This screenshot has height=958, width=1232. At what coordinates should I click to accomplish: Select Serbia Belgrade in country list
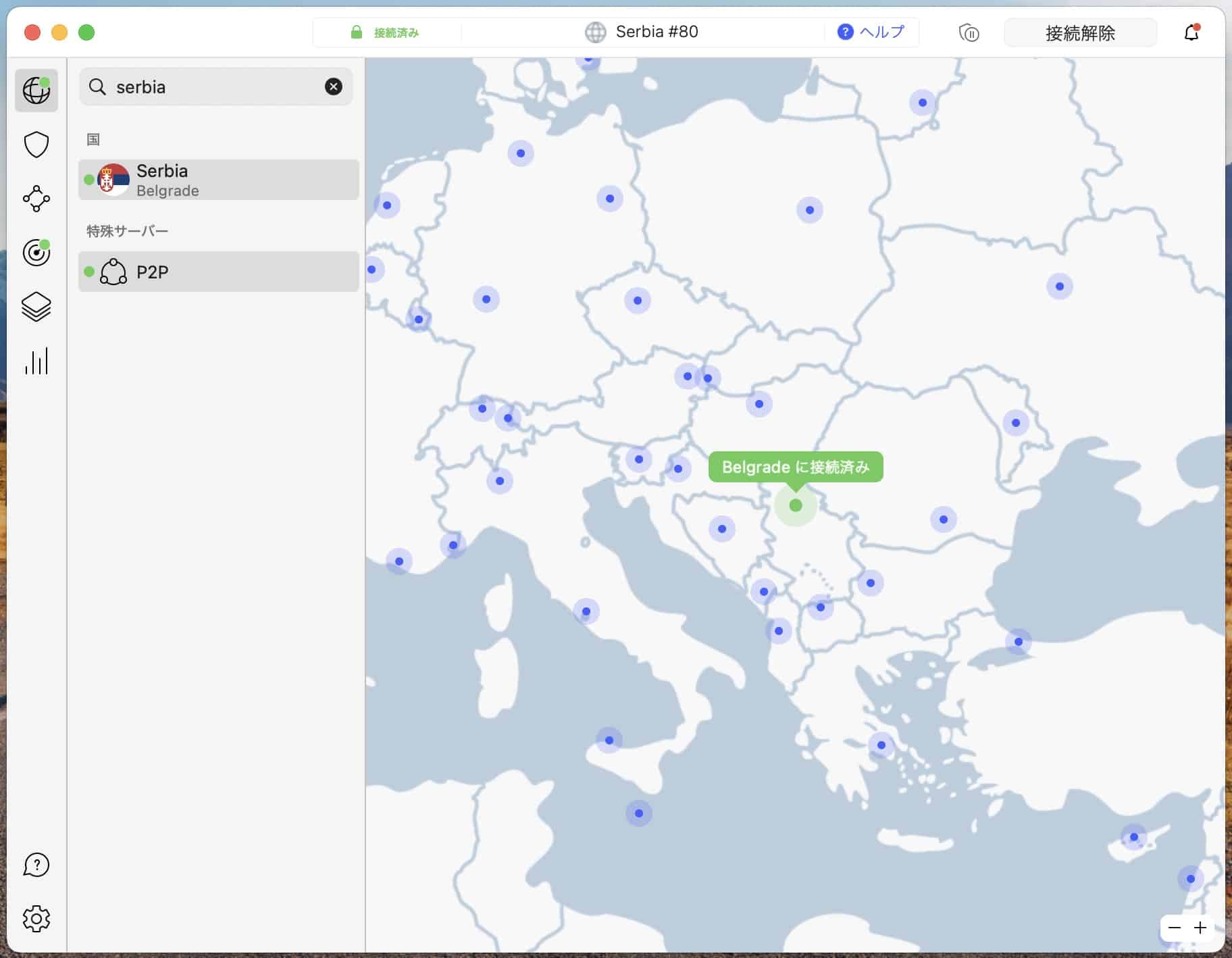(219, 180)
